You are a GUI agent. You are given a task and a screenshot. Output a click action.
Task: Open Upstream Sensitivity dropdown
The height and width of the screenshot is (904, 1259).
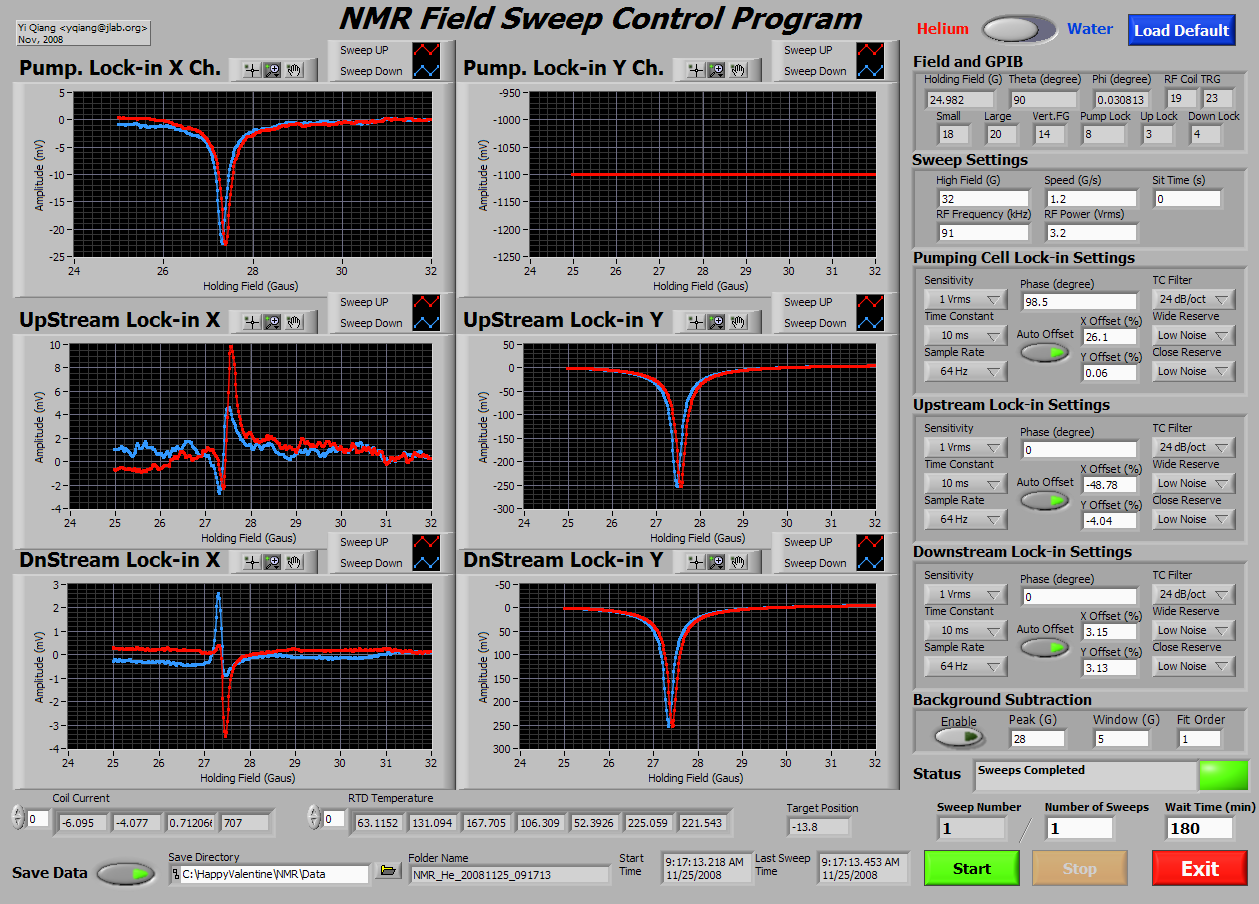[966, 447]
